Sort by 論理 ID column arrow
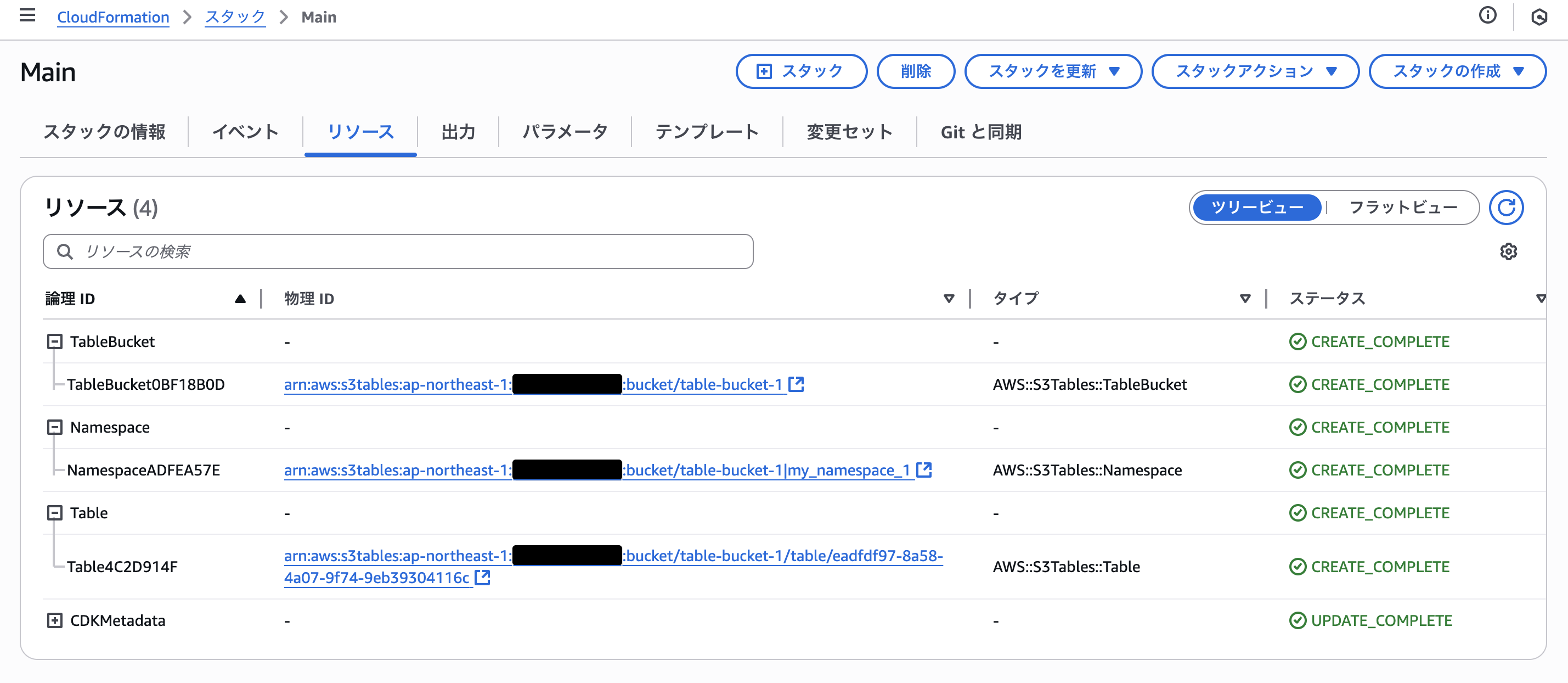The height and width of the screenshot is (683, 1568). [x=240, y=299]
